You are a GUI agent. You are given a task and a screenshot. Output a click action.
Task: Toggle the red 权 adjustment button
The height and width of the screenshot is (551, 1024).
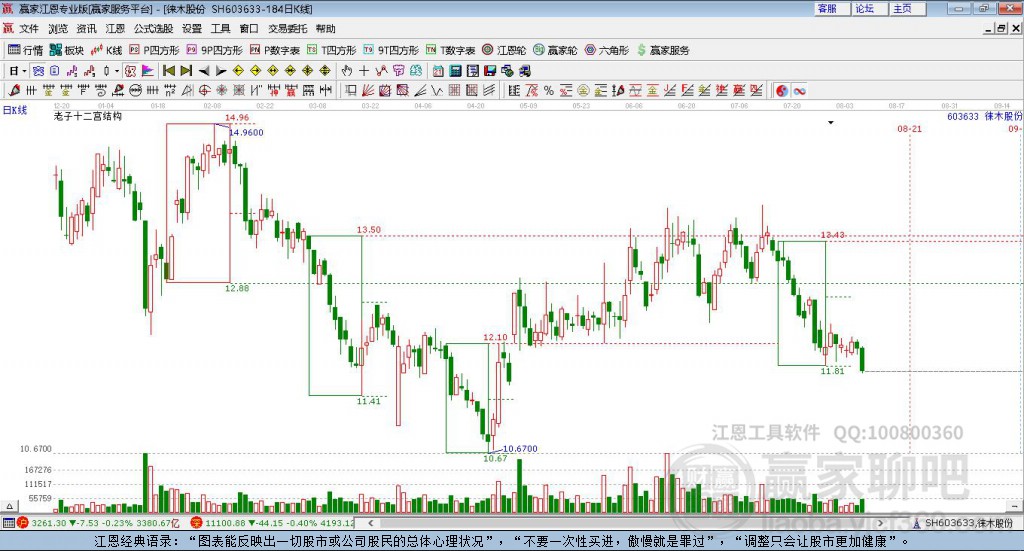tap(130, 71)
